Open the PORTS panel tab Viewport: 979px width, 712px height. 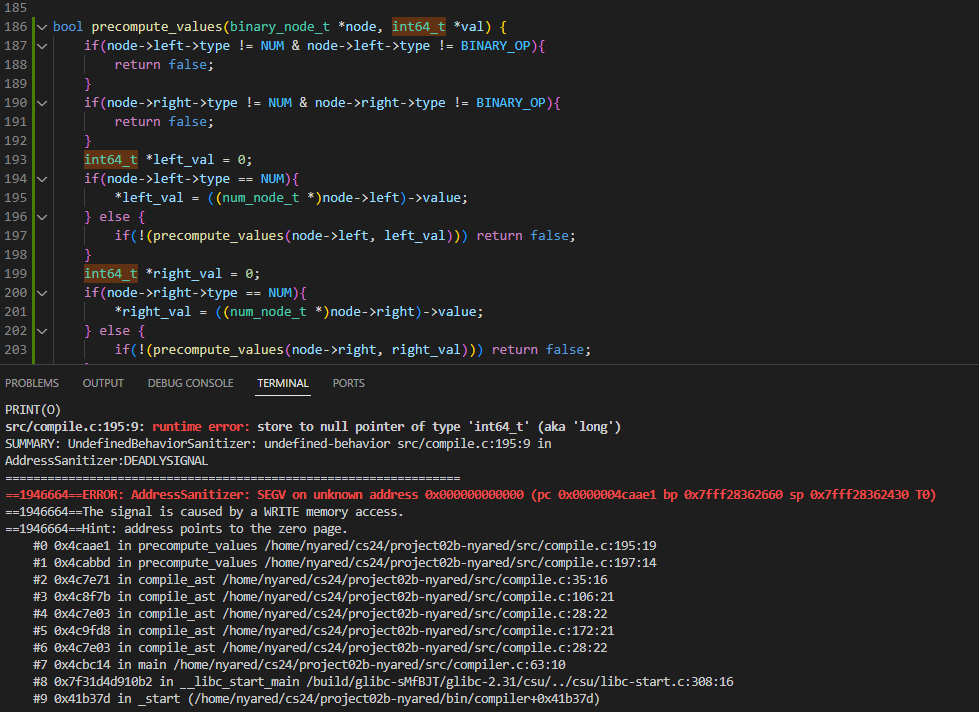(348, 383)
